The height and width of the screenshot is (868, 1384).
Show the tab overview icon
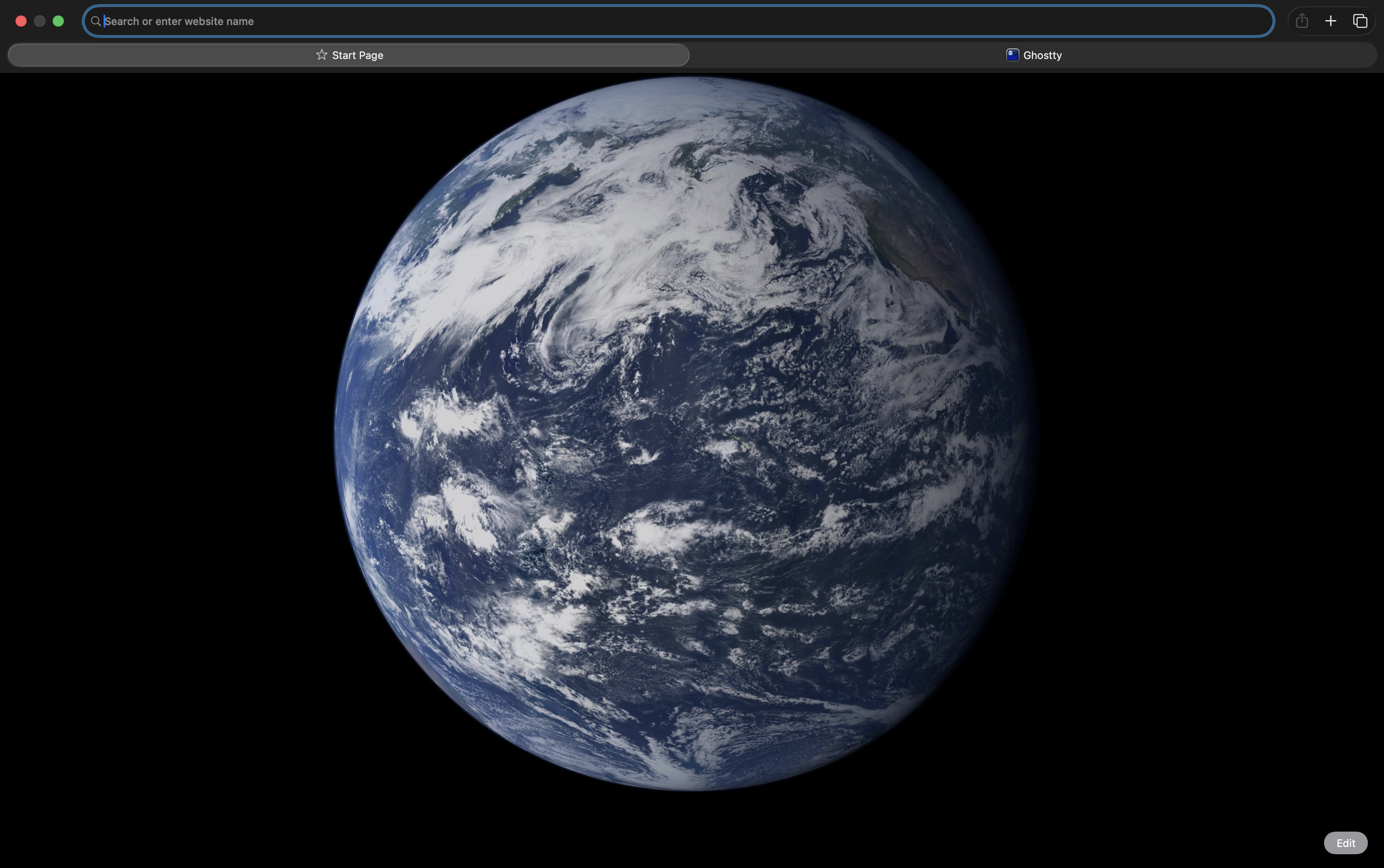coord(1360,21)
